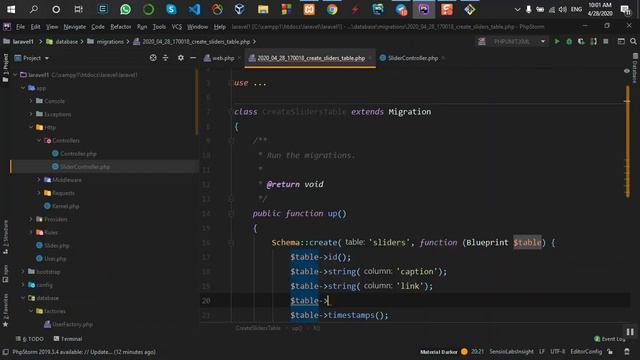Click the Material Darker theme status widget
The width and height of the screenshot is (640, 360).
click(x=439, y=352)
